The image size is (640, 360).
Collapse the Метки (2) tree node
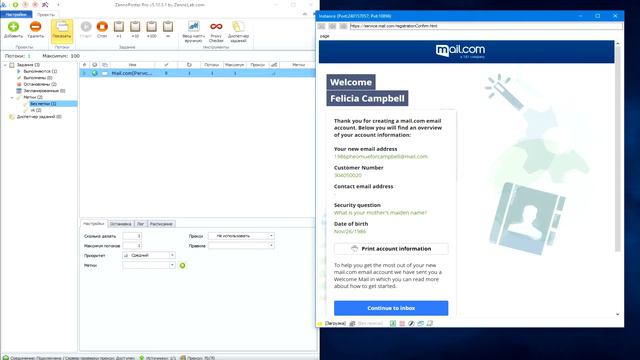[x=12, y=97]
